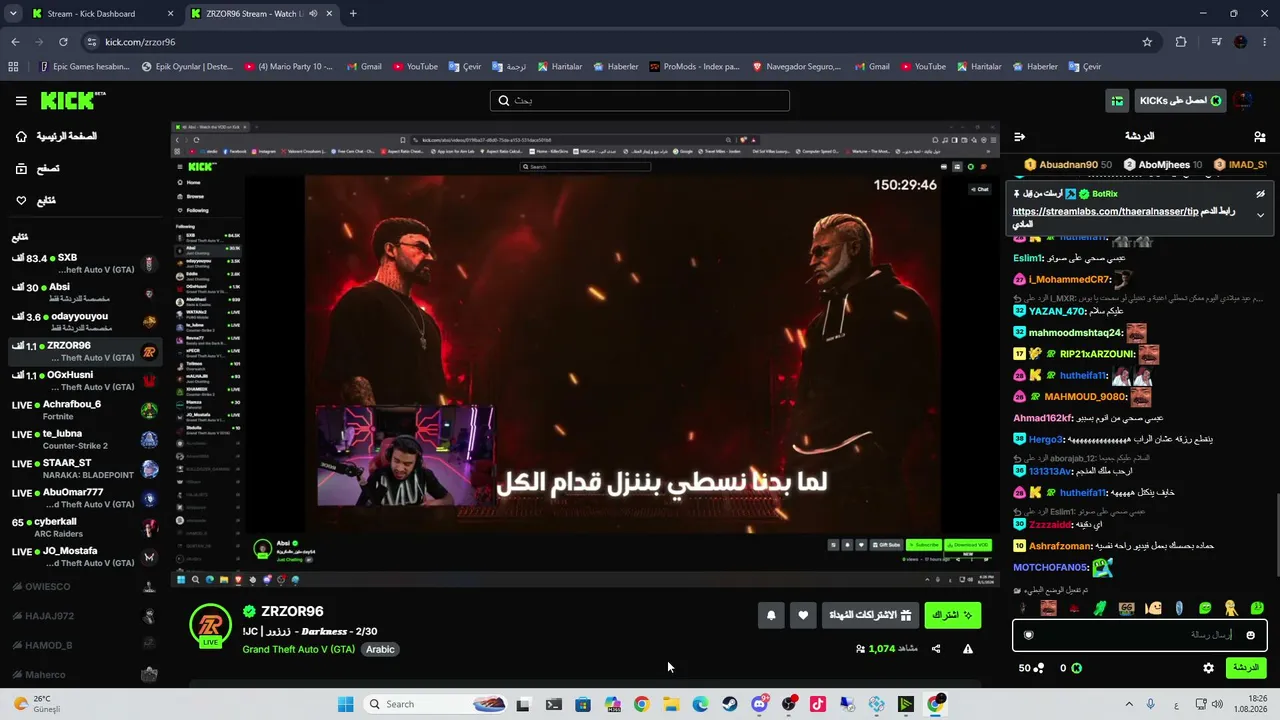The height and width of the screenshot is (720, 1280).
Task: Hide the pinned BotRix message
Action: pos(1260,194)
